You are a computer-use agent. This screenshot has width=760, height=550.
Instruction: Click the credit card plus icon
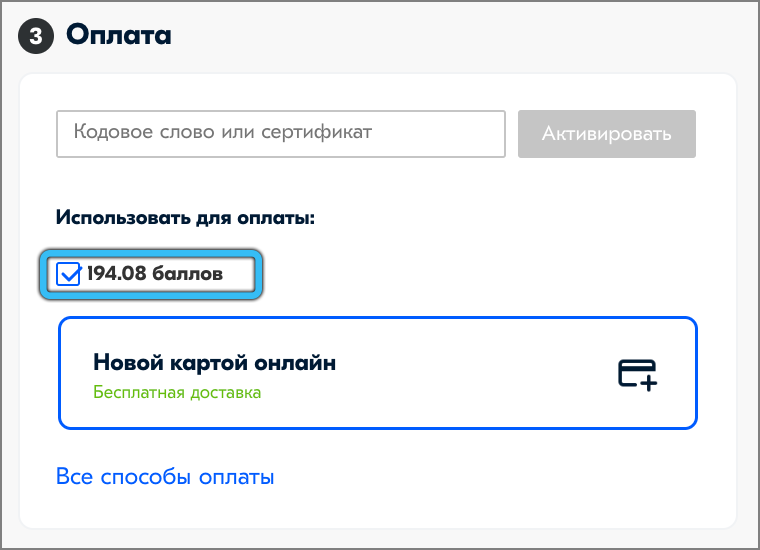tap(637, 374)
